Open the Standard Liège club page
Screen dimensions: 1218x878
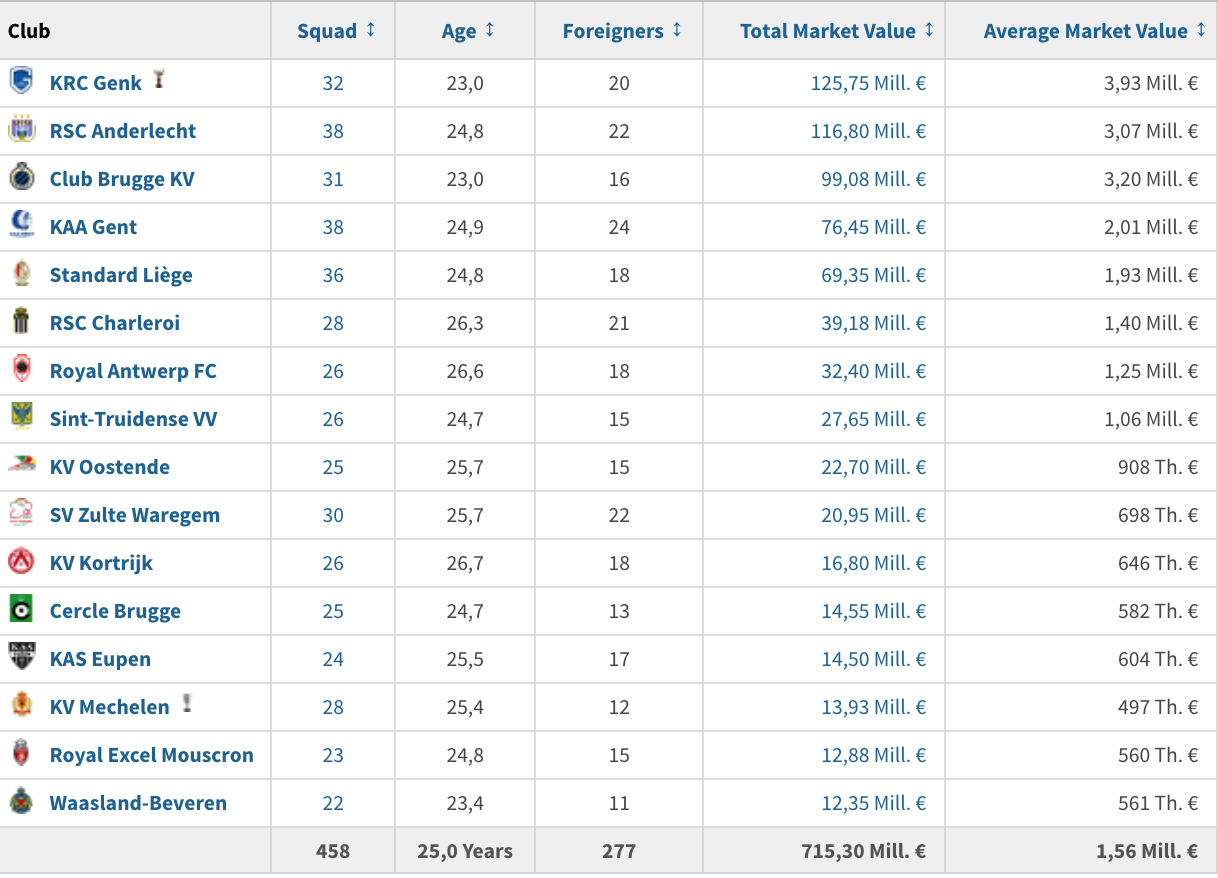121,275
